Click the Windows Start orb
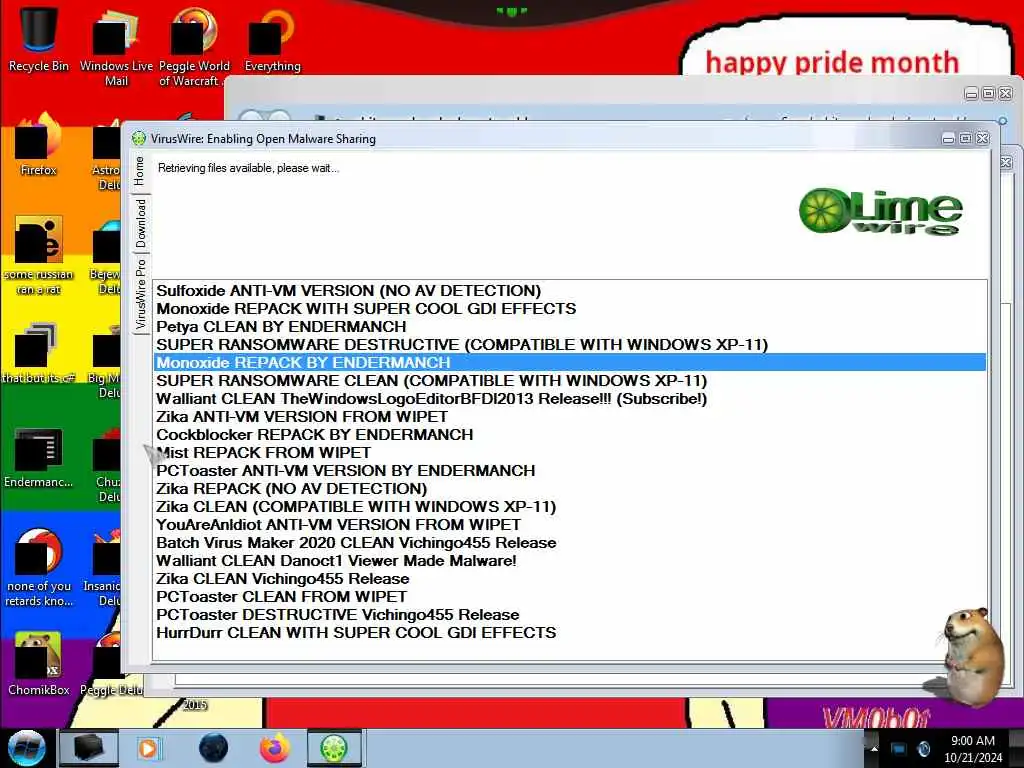 pyautogui.click(x=27, y=748)
